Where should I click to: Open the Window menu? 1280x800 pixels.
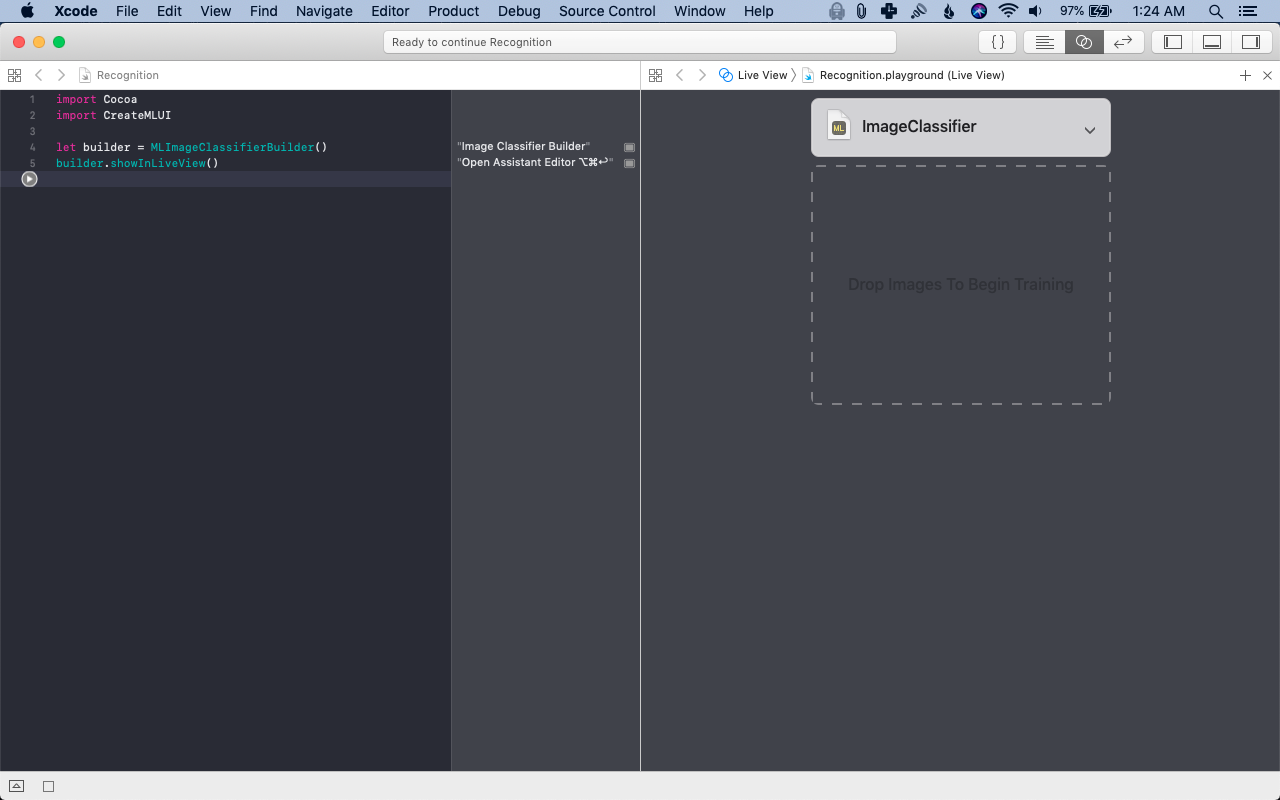click(700, 11)
